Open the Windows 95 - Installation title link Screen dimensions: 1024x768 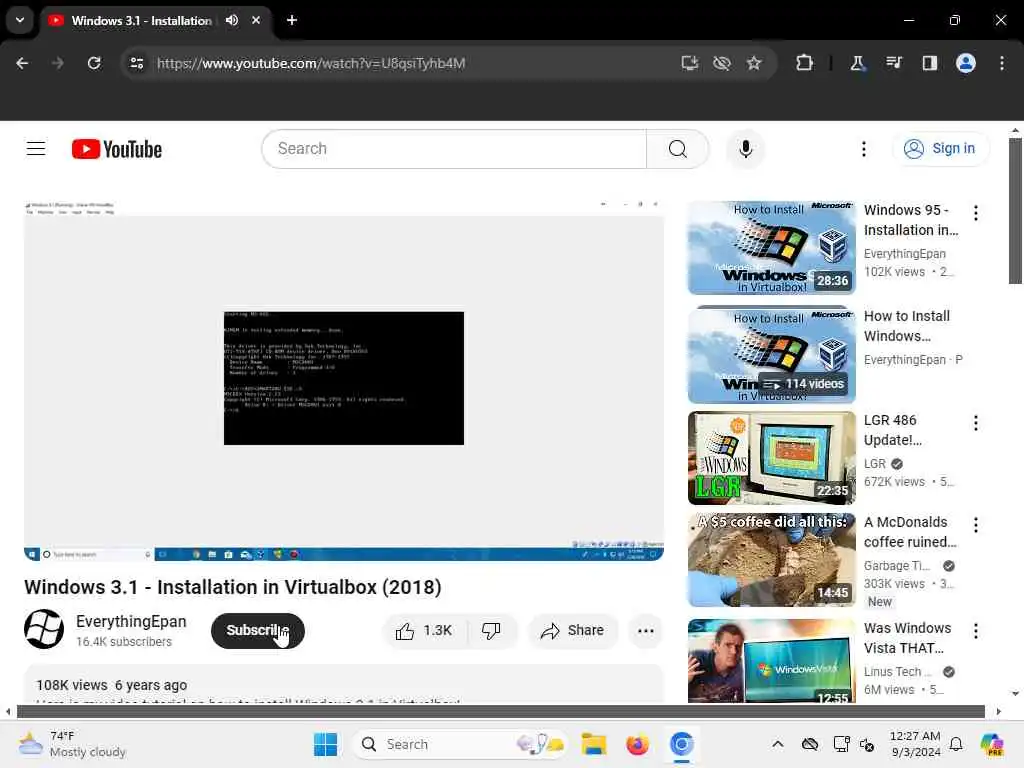coord(911,220)
